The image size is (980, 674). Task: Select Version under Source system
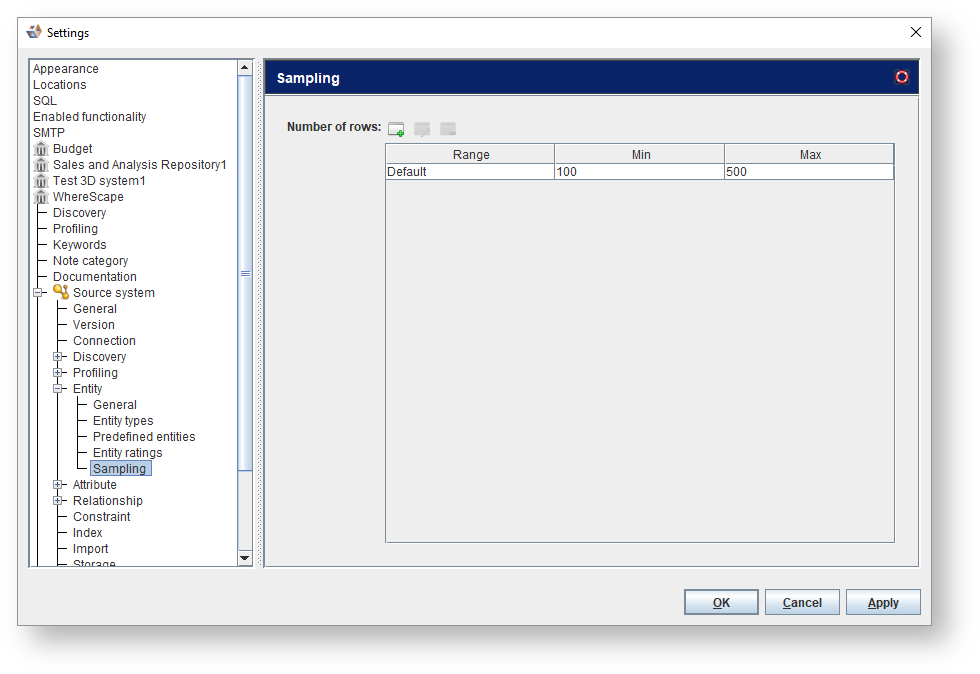[x=94, y=324]
